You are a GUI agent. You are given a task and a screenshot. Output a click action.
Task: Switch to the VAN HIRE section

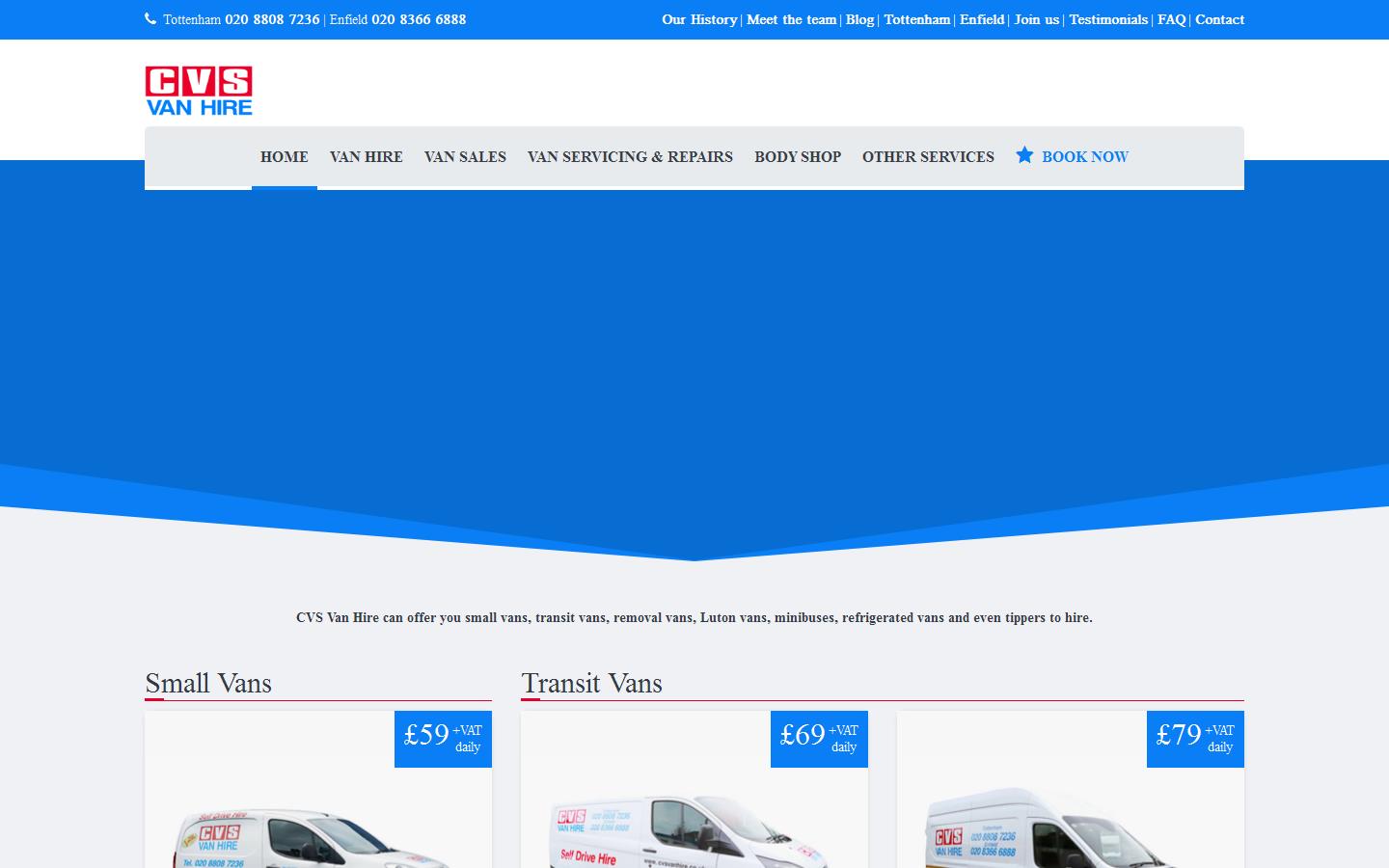[366, 157]
